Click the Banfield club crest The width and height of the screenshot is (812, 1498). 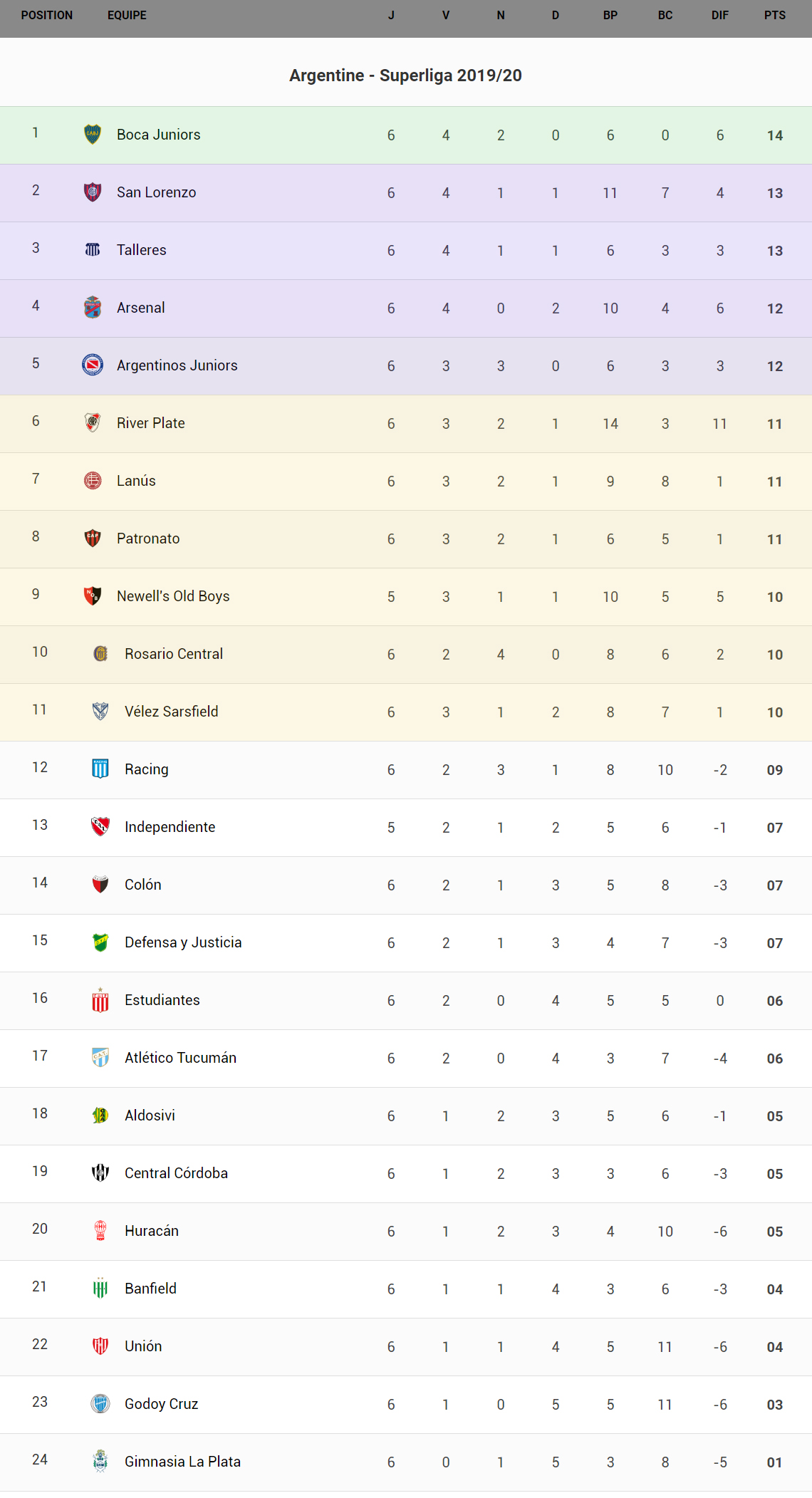tap(100, 1289)
